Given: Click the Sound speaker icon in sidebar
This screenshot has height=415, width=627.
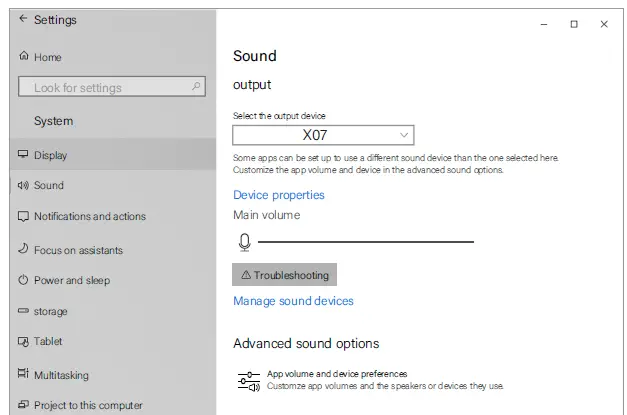Looking at the screenshot, I should pyautogui.click(x=23, y=185).
